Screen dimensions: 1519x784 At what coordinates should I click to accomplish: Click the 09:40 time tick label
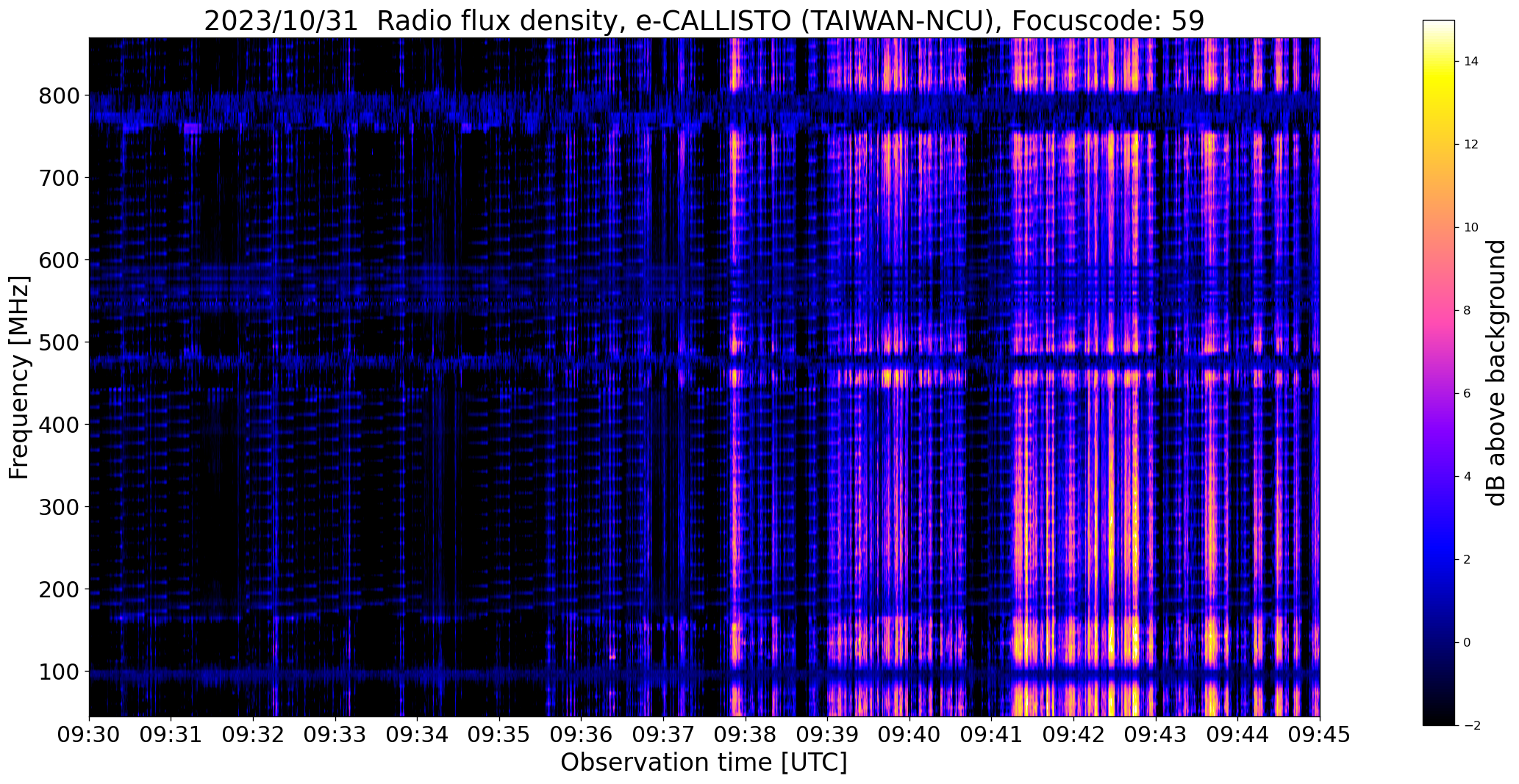[909, 735]
